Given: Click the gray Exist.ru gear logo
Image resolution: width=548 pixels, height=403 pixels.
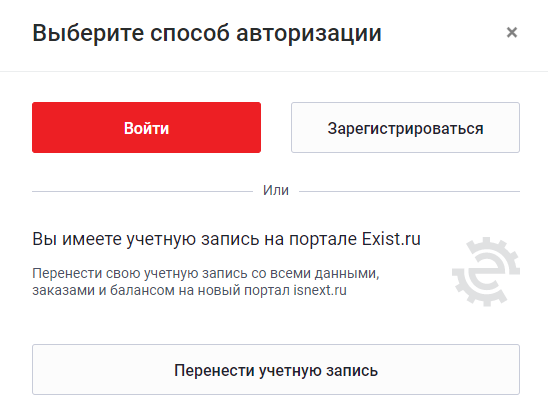Looking at the screenshot, I should [x=486, y=272].
